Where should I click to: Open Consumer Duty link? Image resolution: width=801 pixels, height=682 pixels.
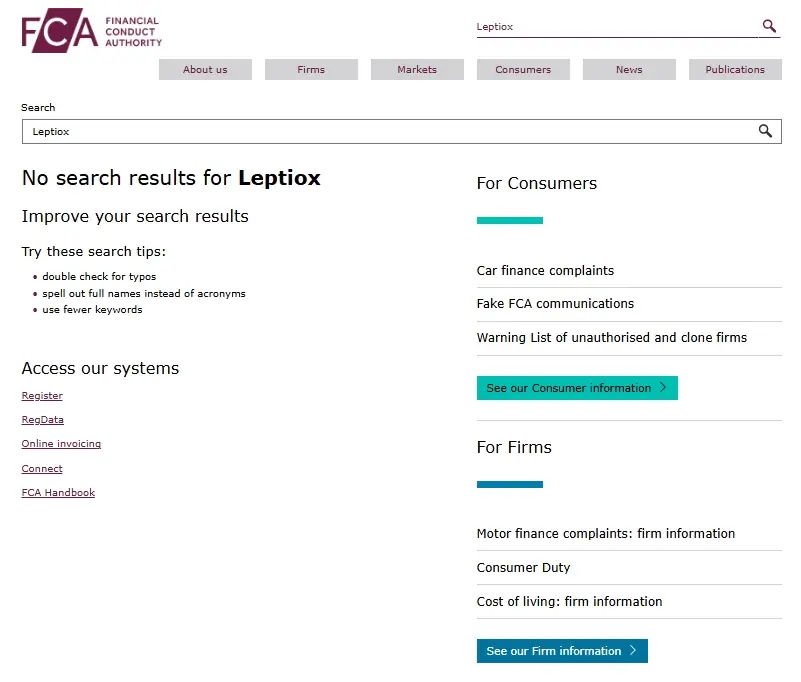pos(523,568)
